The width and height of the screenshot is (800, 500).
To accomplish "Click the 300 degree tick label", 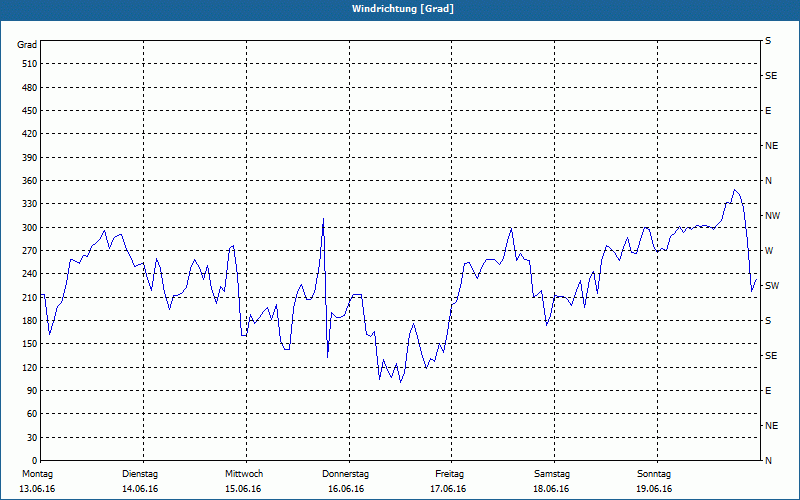I will [x=29, y=228].
